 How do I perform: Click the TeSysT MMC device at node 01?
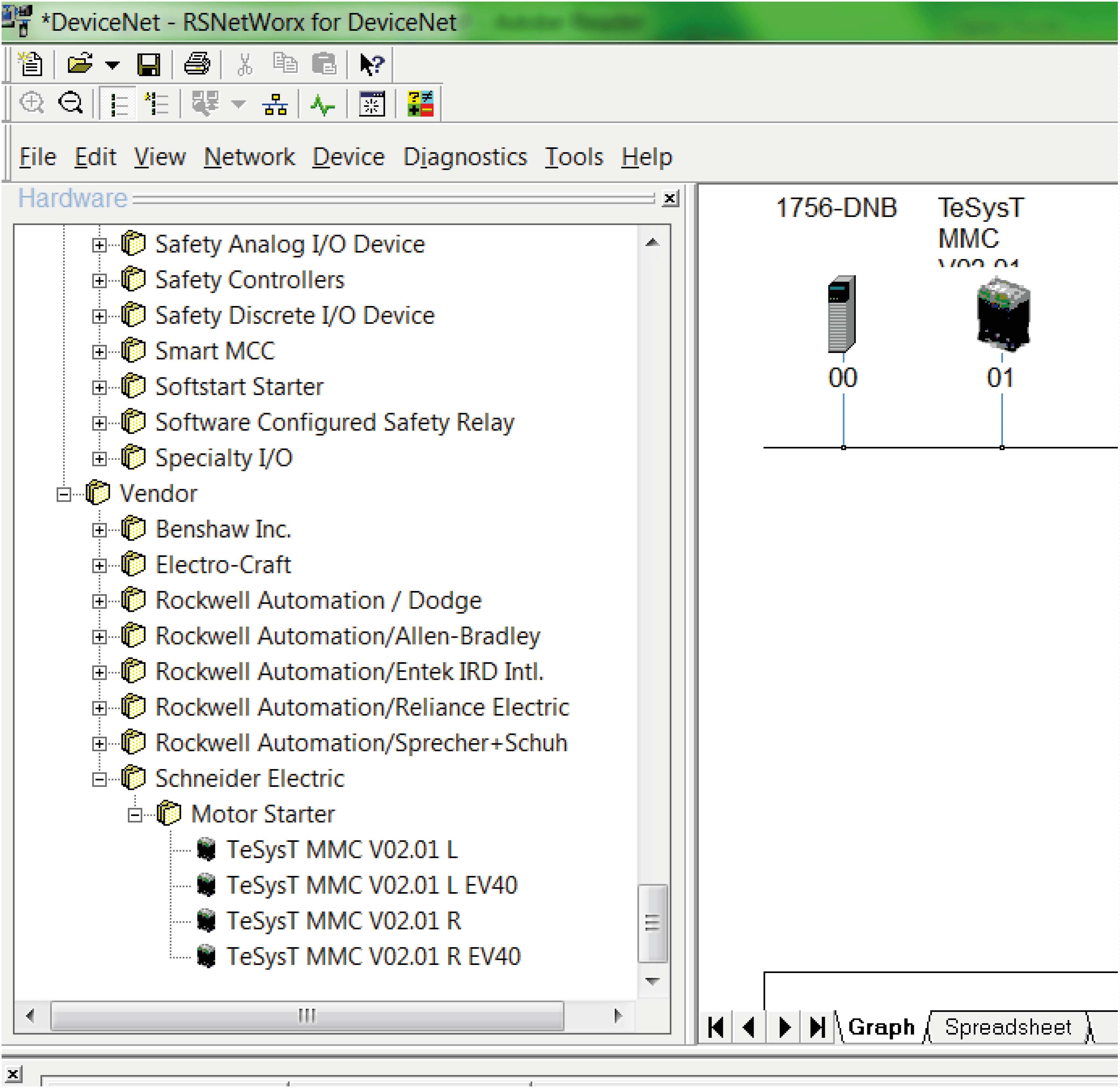point(1003,314)
